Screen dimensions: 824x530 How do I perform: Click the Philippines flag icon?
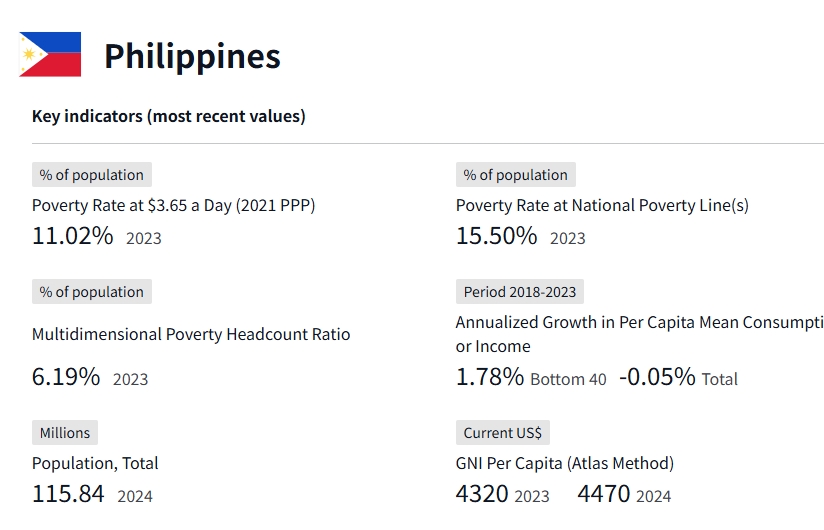[x=50, y=55]
